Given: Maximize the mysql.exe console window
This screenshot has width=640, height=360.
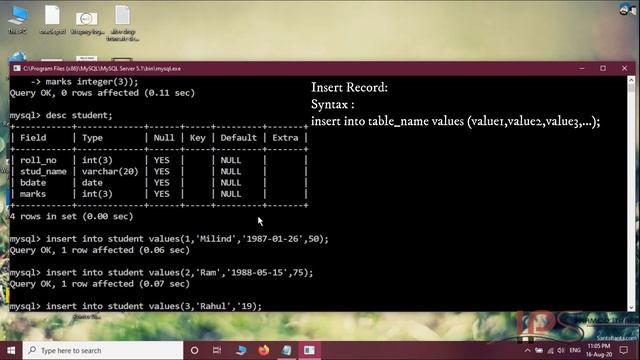Looking at the screenshot, I should pyautogui.click(x=603, y=68).
